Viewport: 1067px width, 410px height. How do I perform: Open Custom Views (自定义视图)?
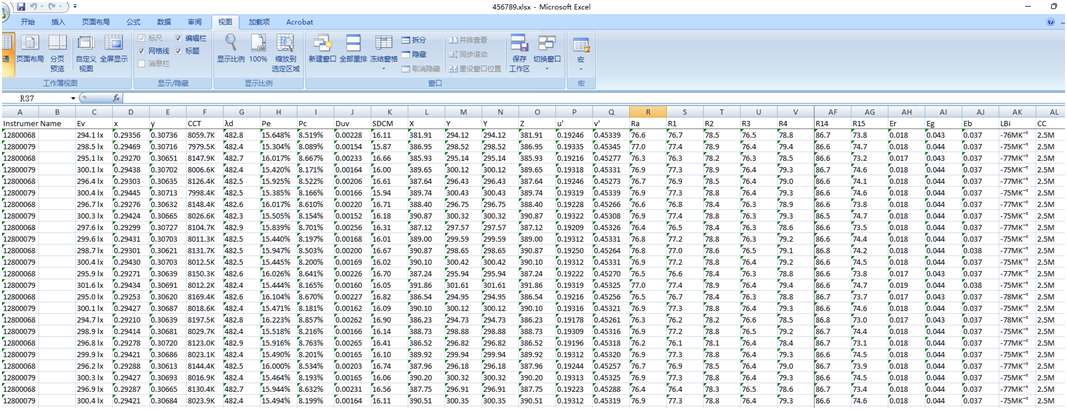[86, 50]
